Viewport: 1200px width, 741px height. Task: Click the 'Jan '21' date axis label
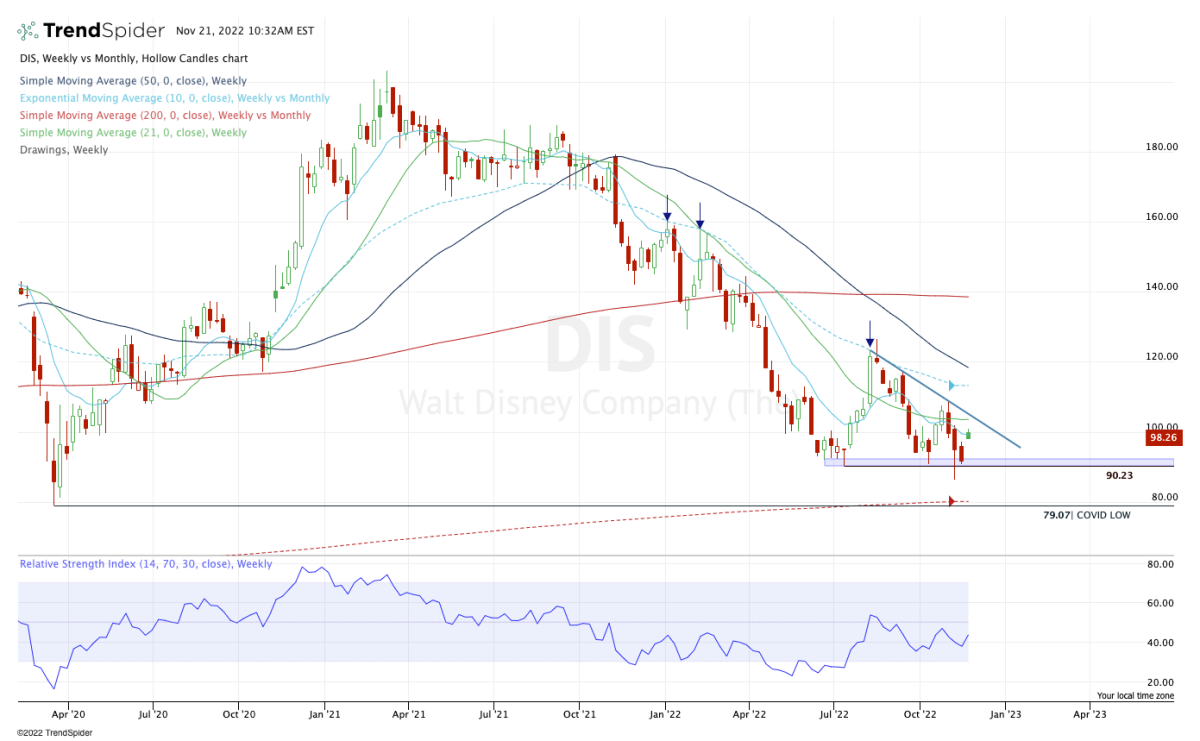coord(323,716)
